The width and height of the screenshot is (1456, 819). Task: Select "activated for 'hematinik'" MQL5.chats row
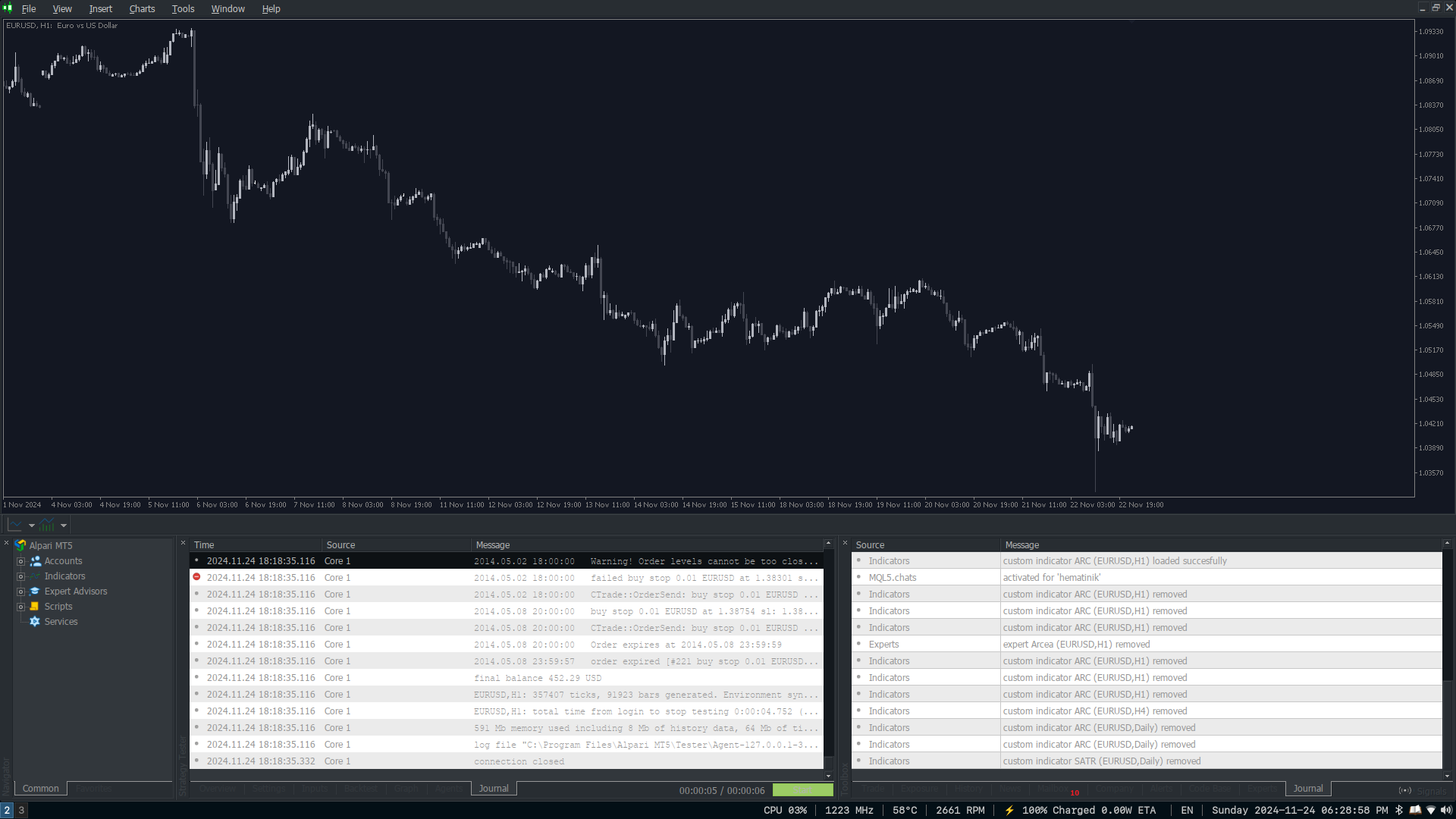coord(1147,578)
